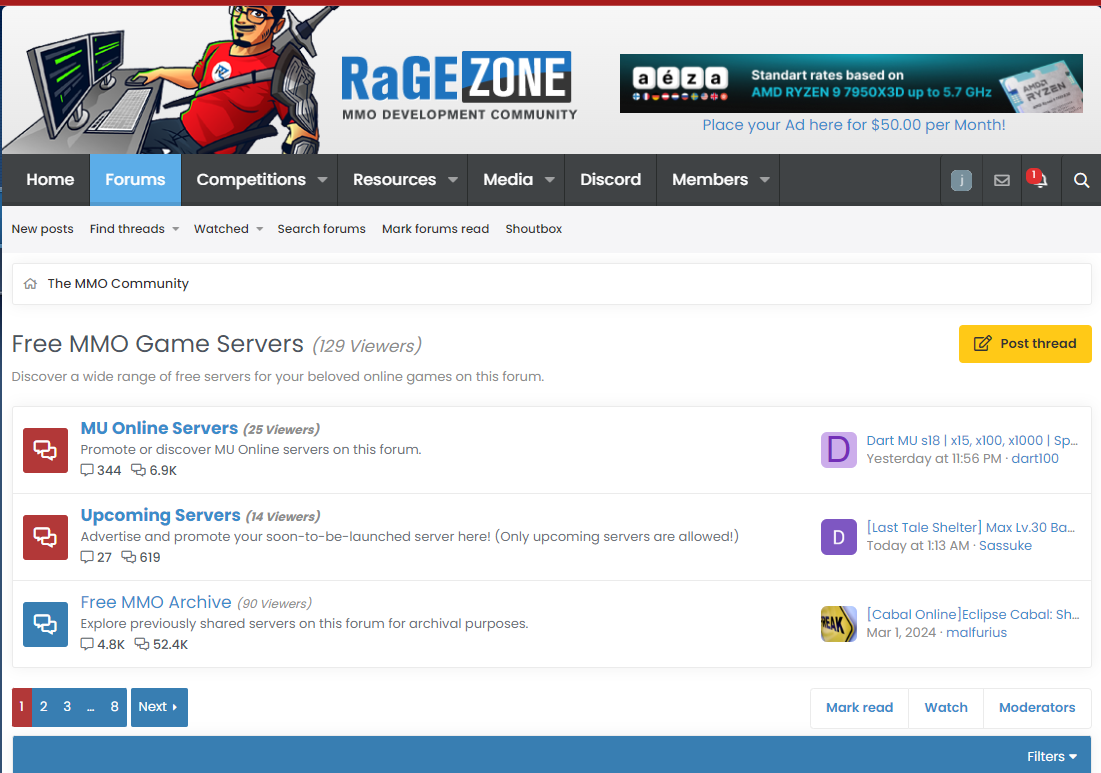Open the search panel via the magnifier icon
Screen dimensions: 1101x773
click(x=1080, y=180)
